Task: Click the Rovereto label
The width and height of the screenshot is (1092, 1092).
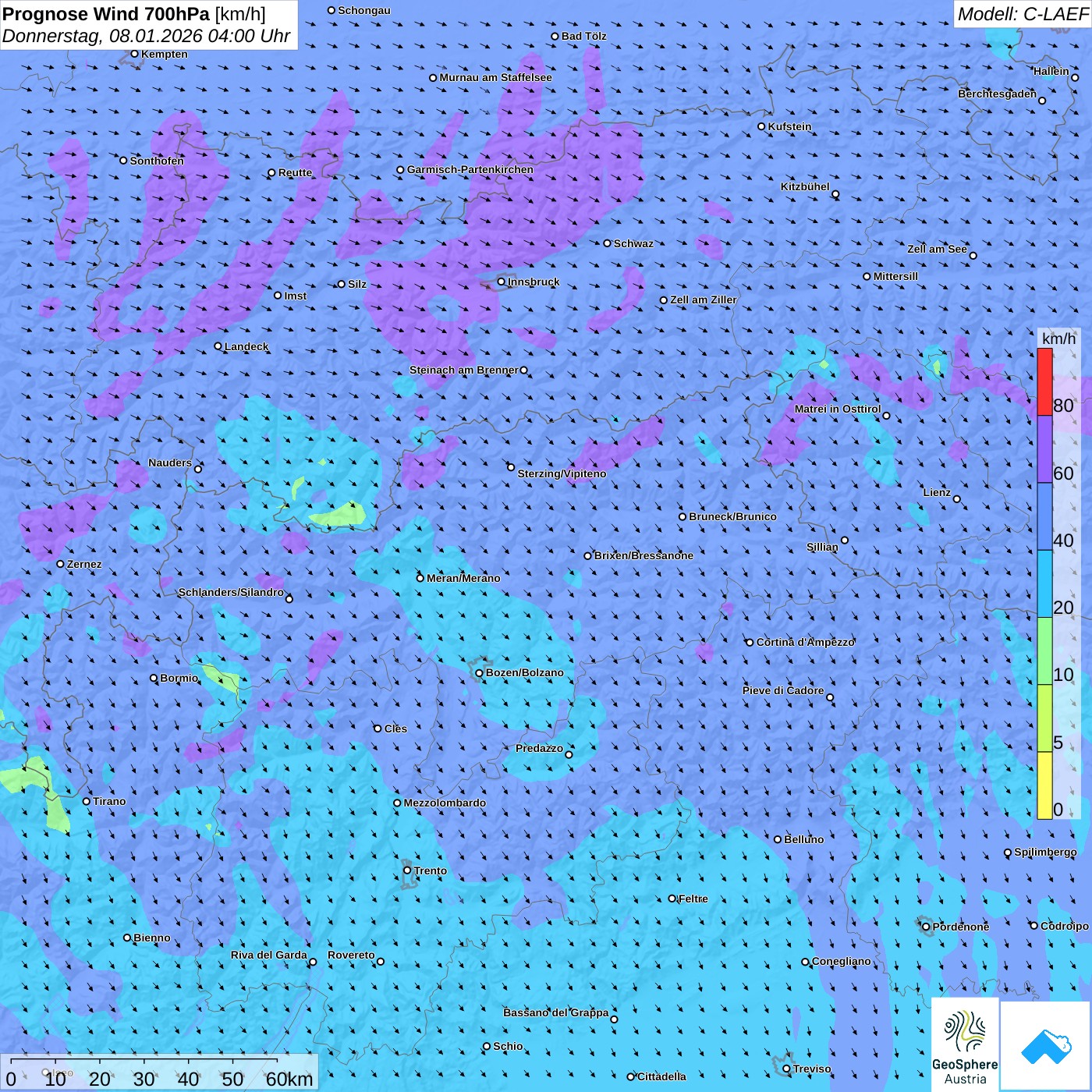Action: pos(351,955)
